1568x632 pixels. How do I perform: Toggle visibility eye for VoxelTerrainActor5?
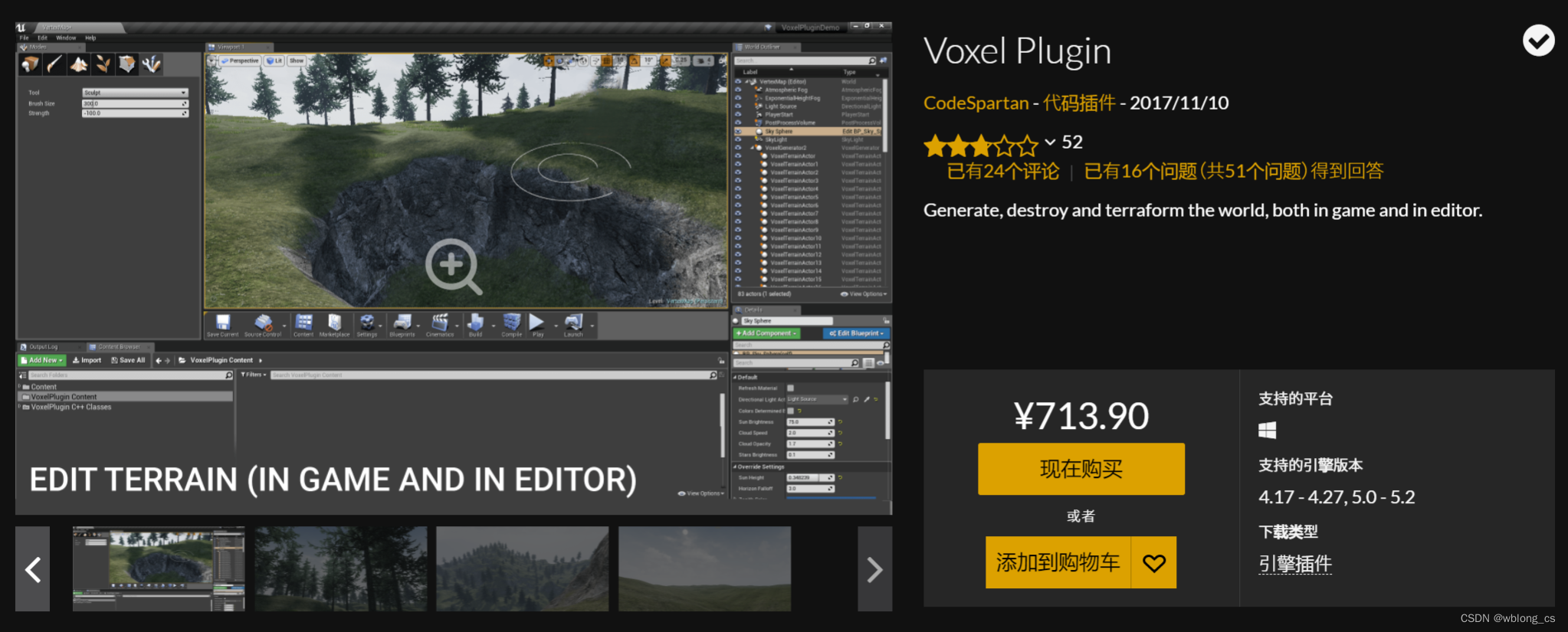(738, 197)
